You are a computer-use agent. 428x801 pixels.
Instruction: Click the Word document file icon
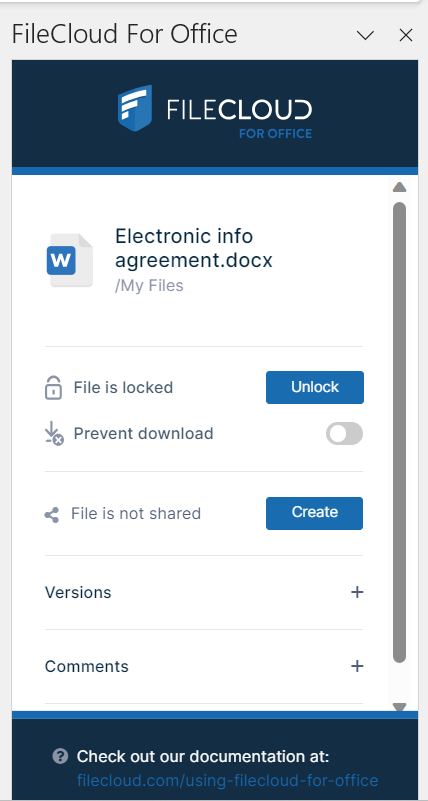(69, 260)
